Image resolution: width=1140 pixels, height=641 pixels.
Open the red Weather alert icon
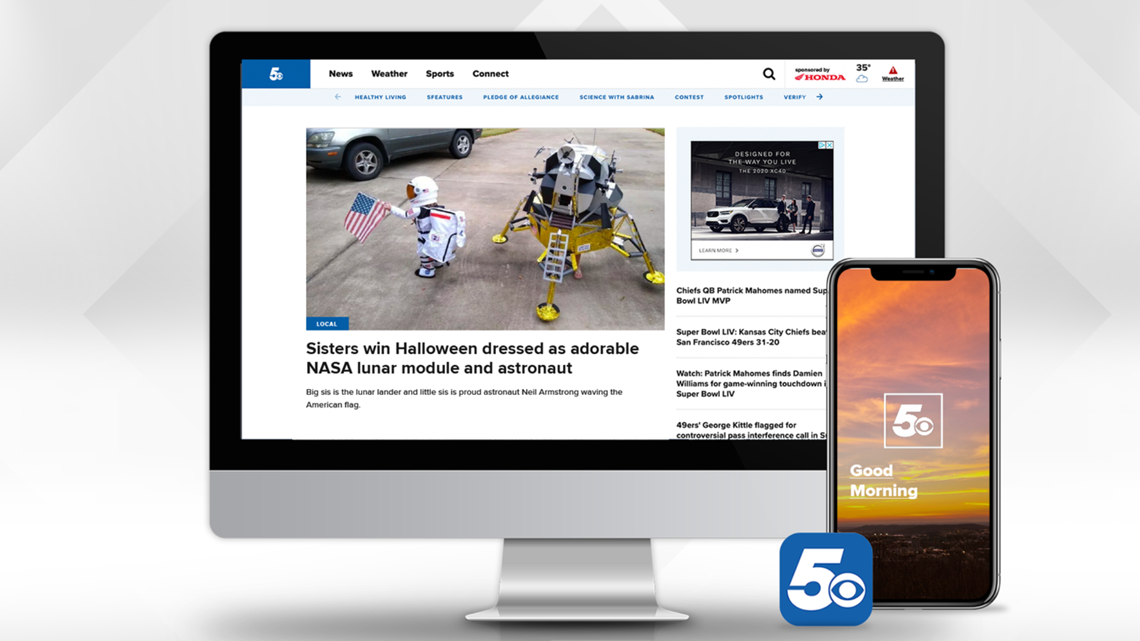[x=891, y=72]
